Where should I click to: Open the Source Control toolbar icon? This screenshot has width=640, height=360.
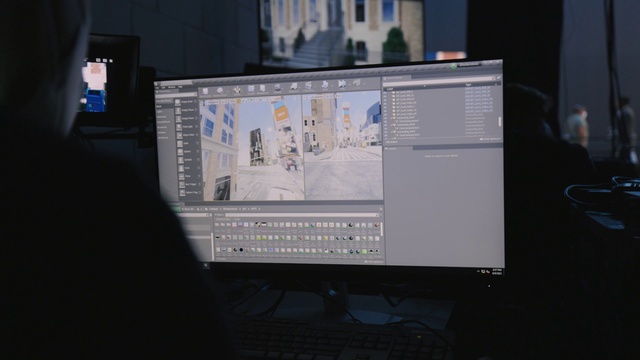coord(220,91)
